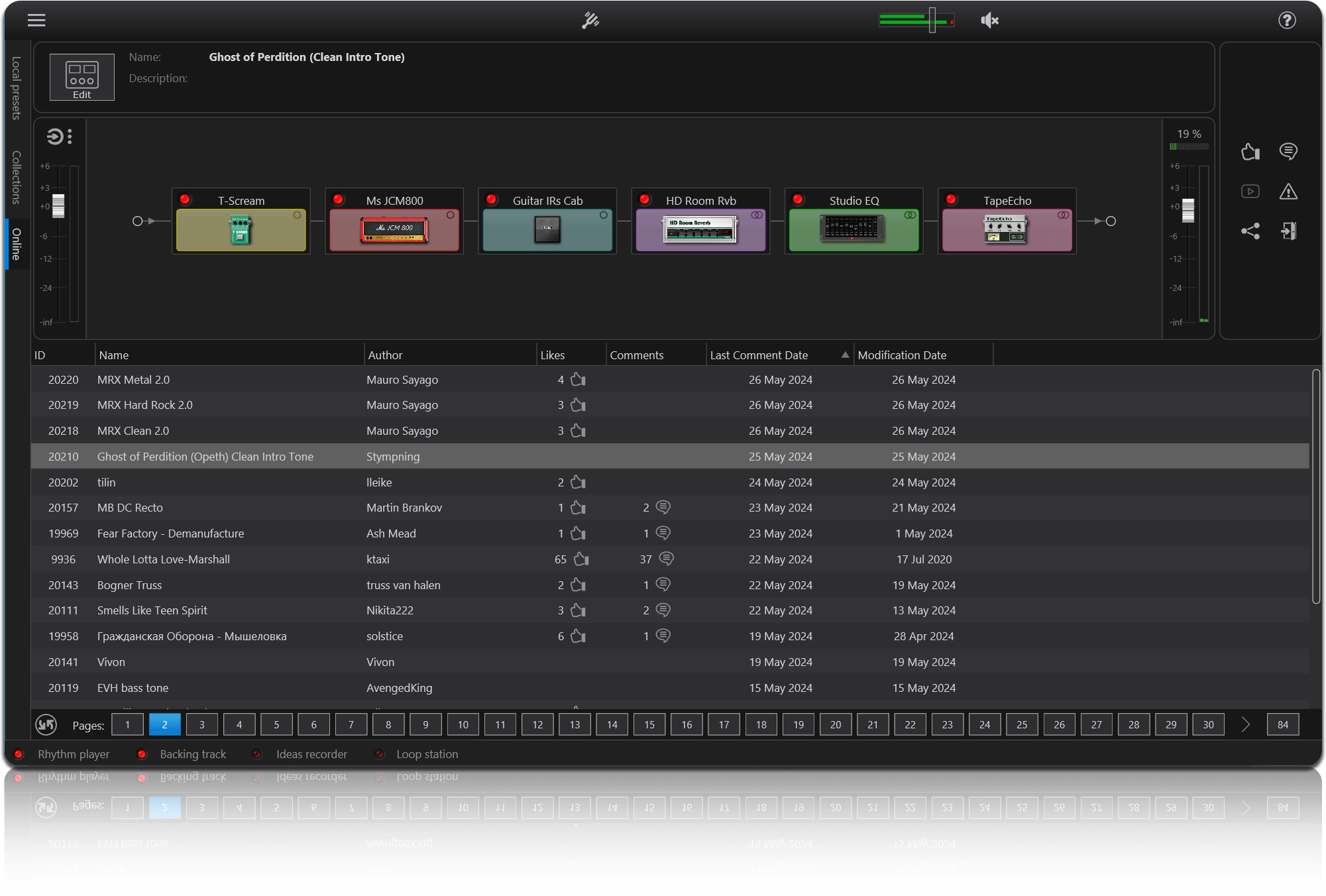The width and height of the screenshot is (1326, 896).
Task: Open the help question mark icon
Action: point(1286,21)
